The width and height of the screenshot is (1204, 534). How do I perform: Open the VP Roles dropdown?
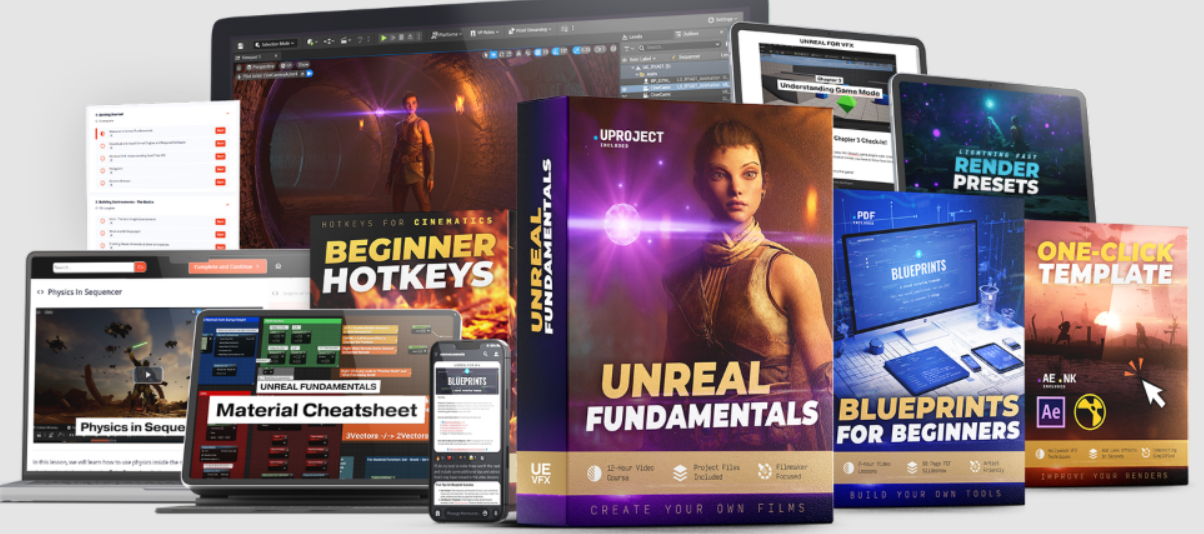pyautogui.click(x=485, y=33)
